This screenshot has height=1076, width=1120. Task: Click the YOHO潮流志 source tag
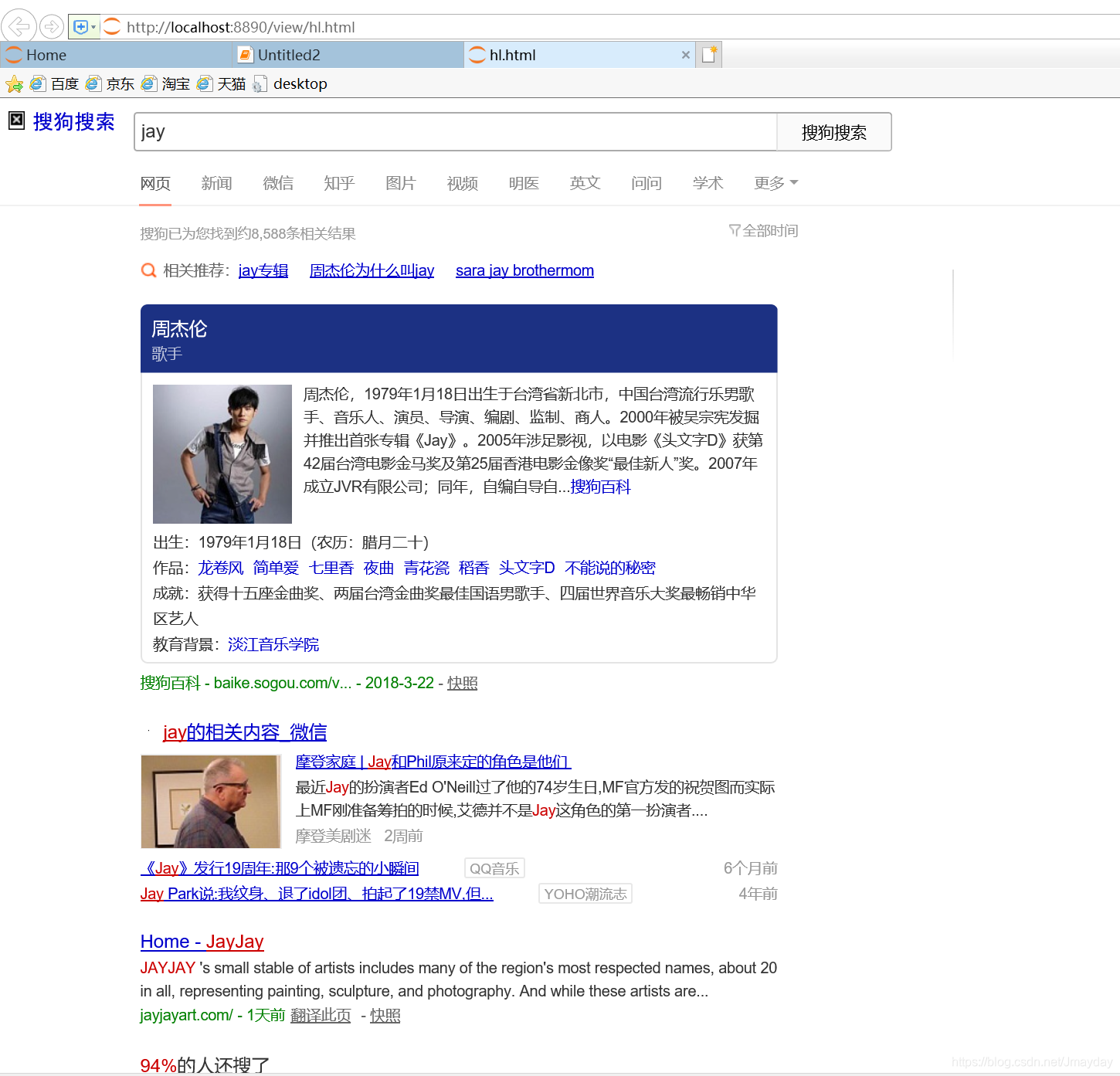point(585,894)
